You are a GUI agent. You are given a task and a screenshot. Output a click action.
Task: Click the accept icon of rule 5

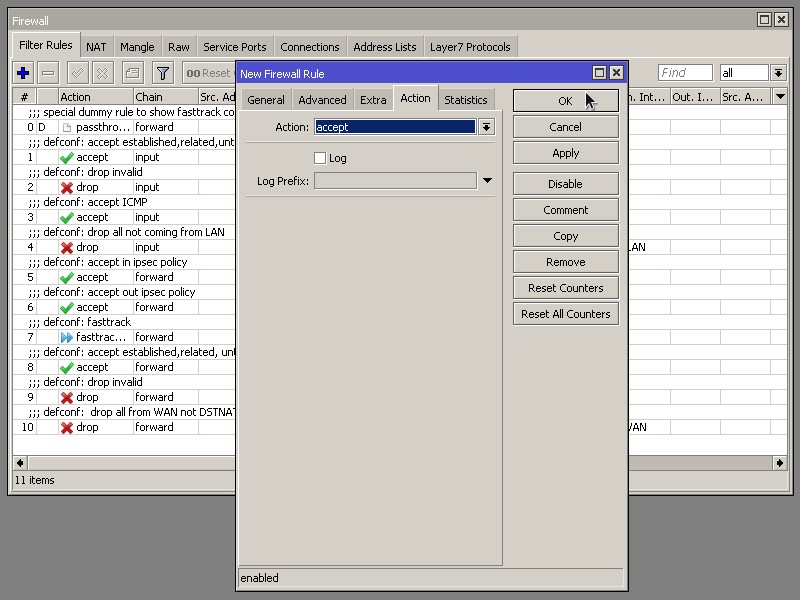(67, 278)
